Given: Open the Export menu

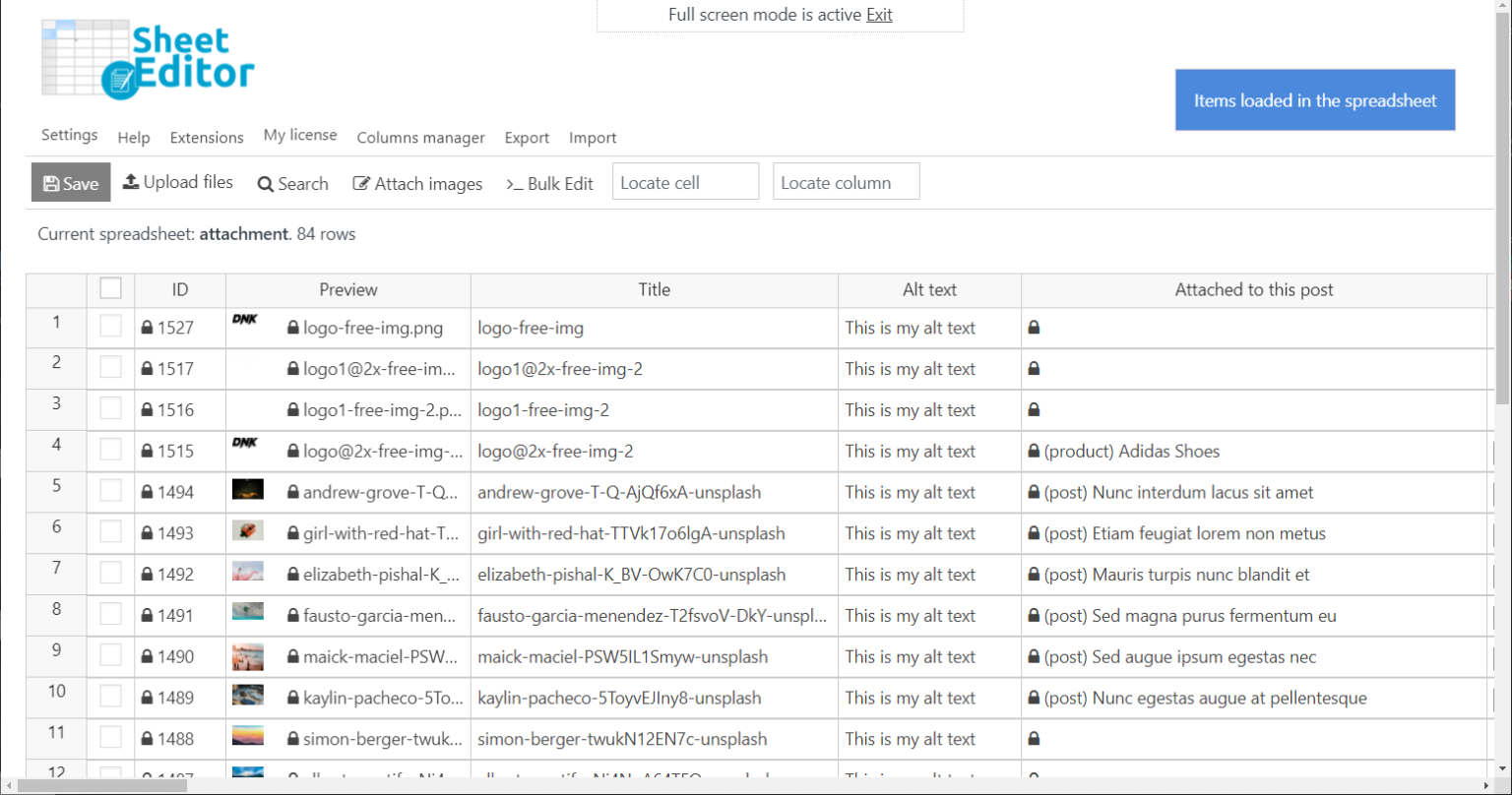Looking at the screenshot, I should (527, 138).
